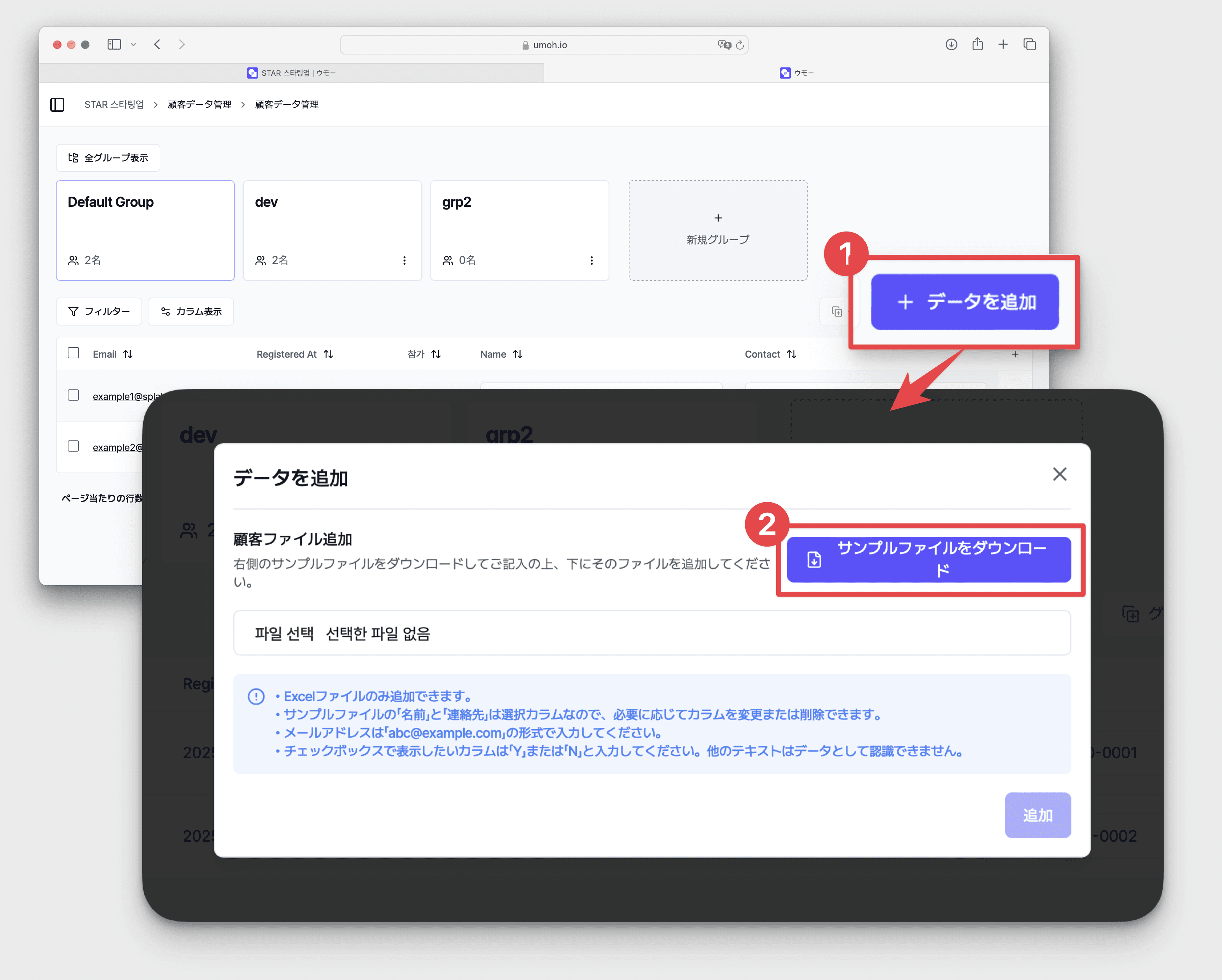Check the example2 row checkbox

(x=73, y=446)
